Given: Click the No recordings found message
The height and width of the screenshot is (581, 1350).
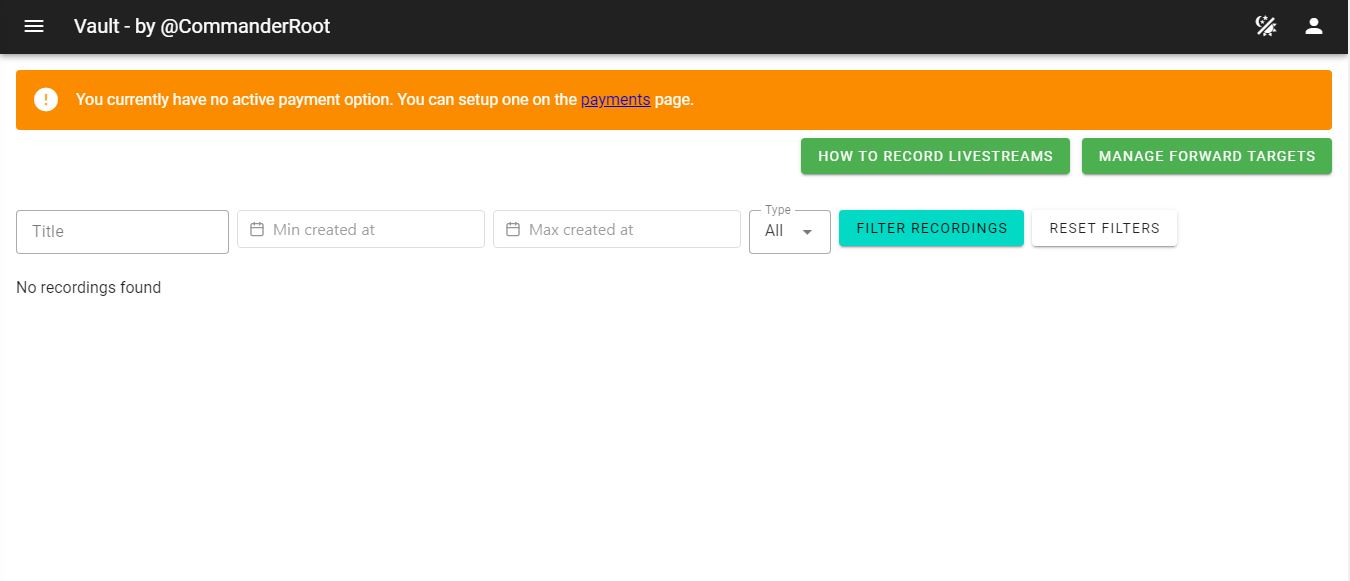Looking at the screenshot, I should (88, 287).
